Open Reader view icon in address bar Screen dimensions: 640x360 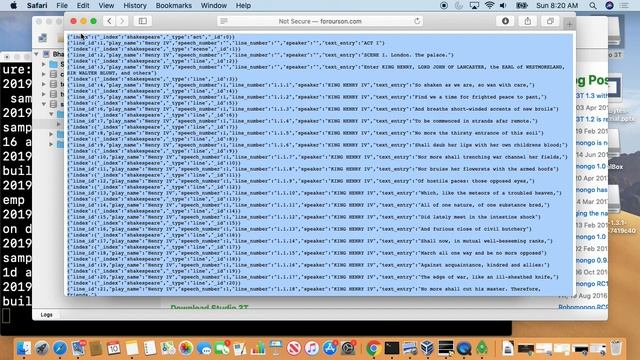224,21
